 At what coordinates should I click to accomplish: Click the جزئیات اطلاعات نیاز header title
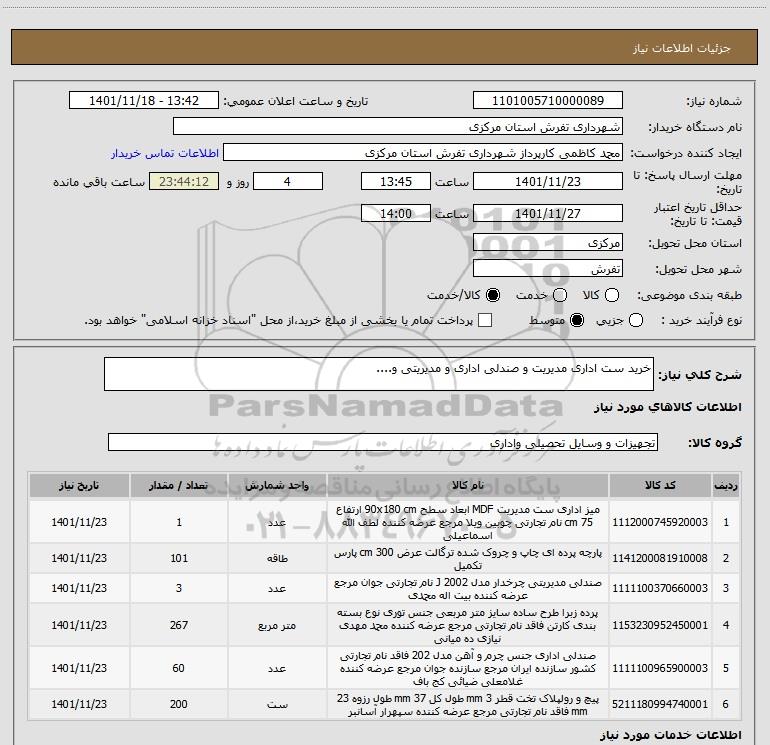coord(682,48)
